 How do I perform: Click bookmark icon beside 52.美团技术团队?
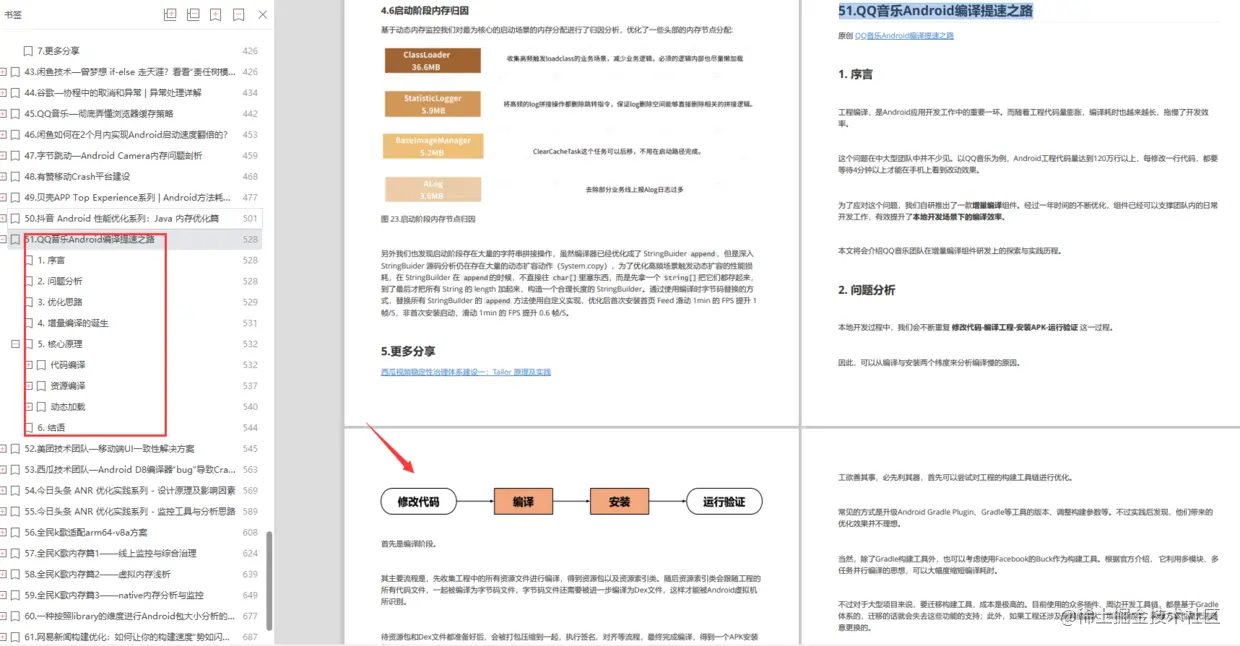[15, 449]
